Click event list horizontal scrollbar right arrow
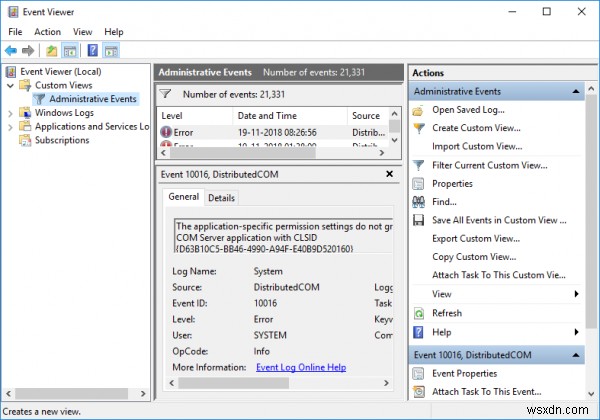The height and width of the screenshot is (420, 600). pyautogui.click(x=382, y=153)
